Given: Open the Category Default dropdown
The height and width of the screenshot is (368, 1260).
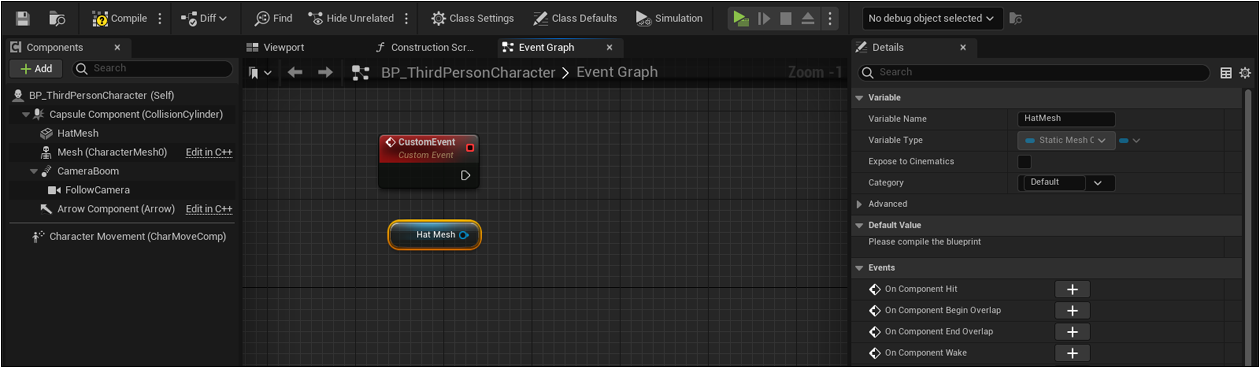Looking at the screenshot, I should tap(1066, 182).
